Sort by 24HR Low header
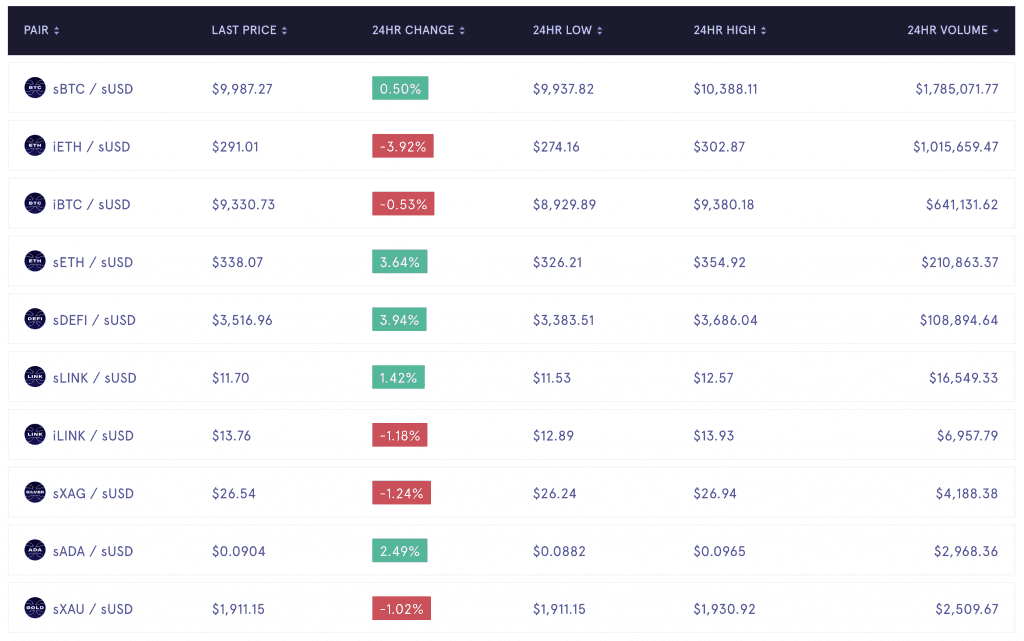This screenshot has width=1024, height=641. click(x=567, y=31)
